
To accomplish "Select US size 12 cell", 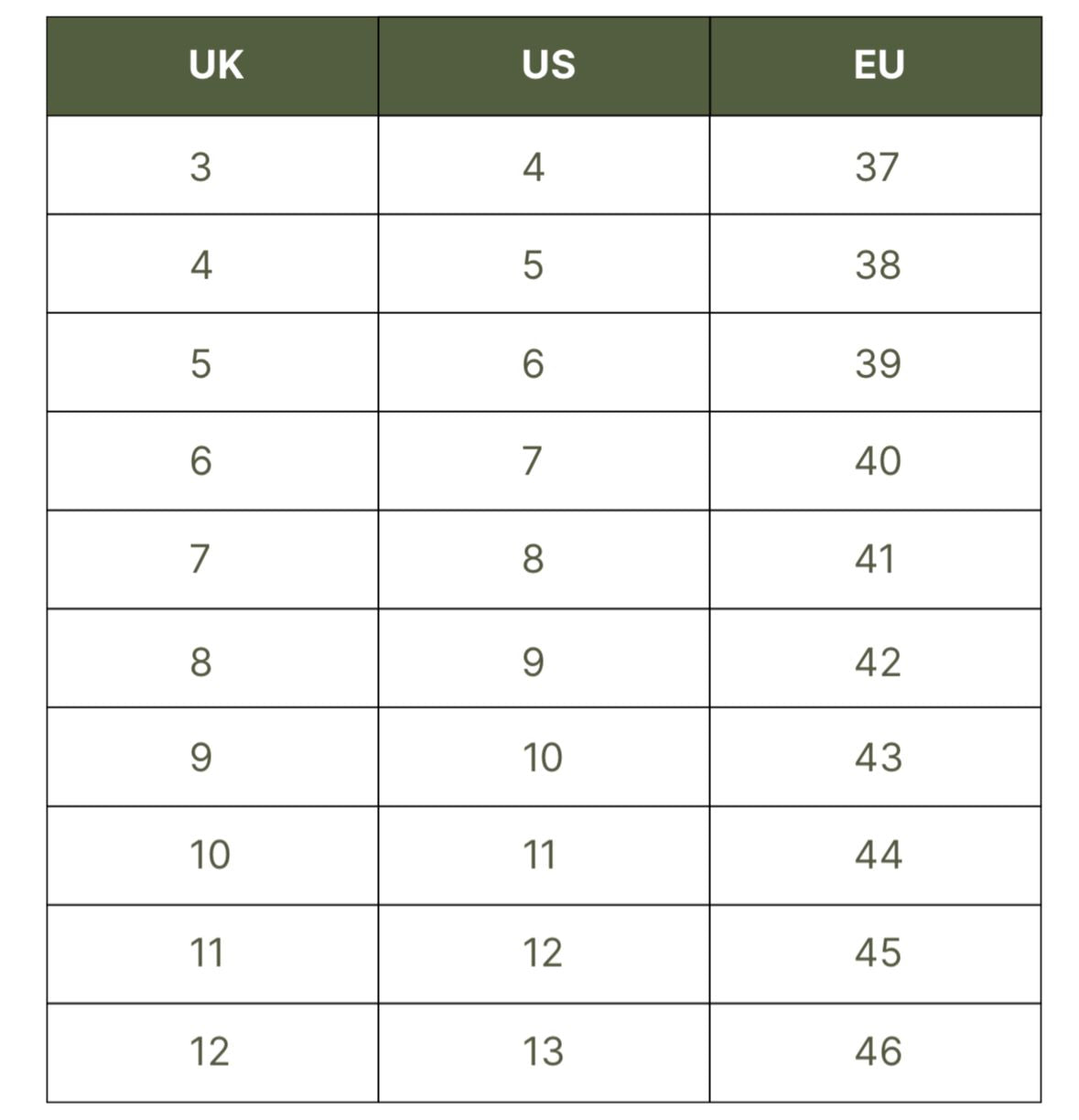I will 542,953.
